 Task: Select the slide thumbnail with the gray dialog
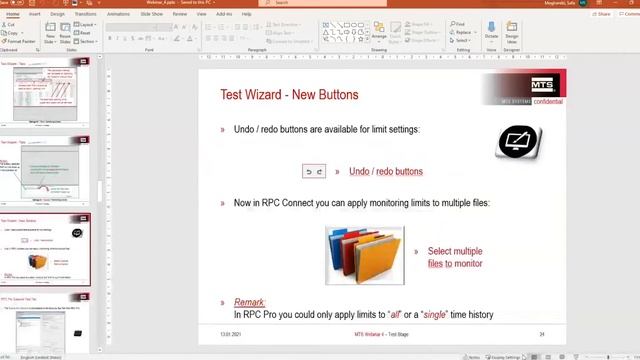45,171
